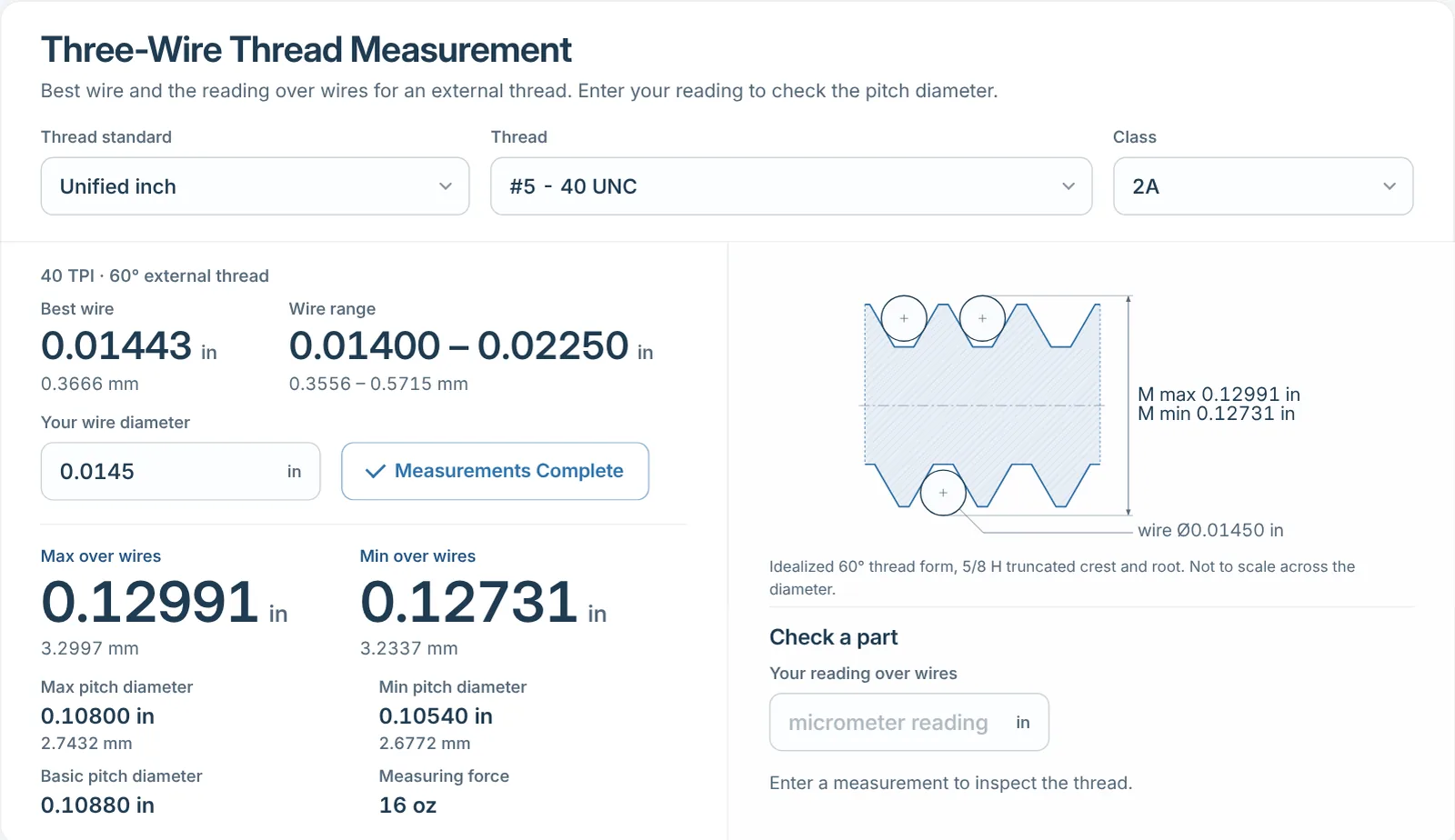
Task: Click the wire range value 0.01400 – 0.02250
Action: click(x=458, y=346)
